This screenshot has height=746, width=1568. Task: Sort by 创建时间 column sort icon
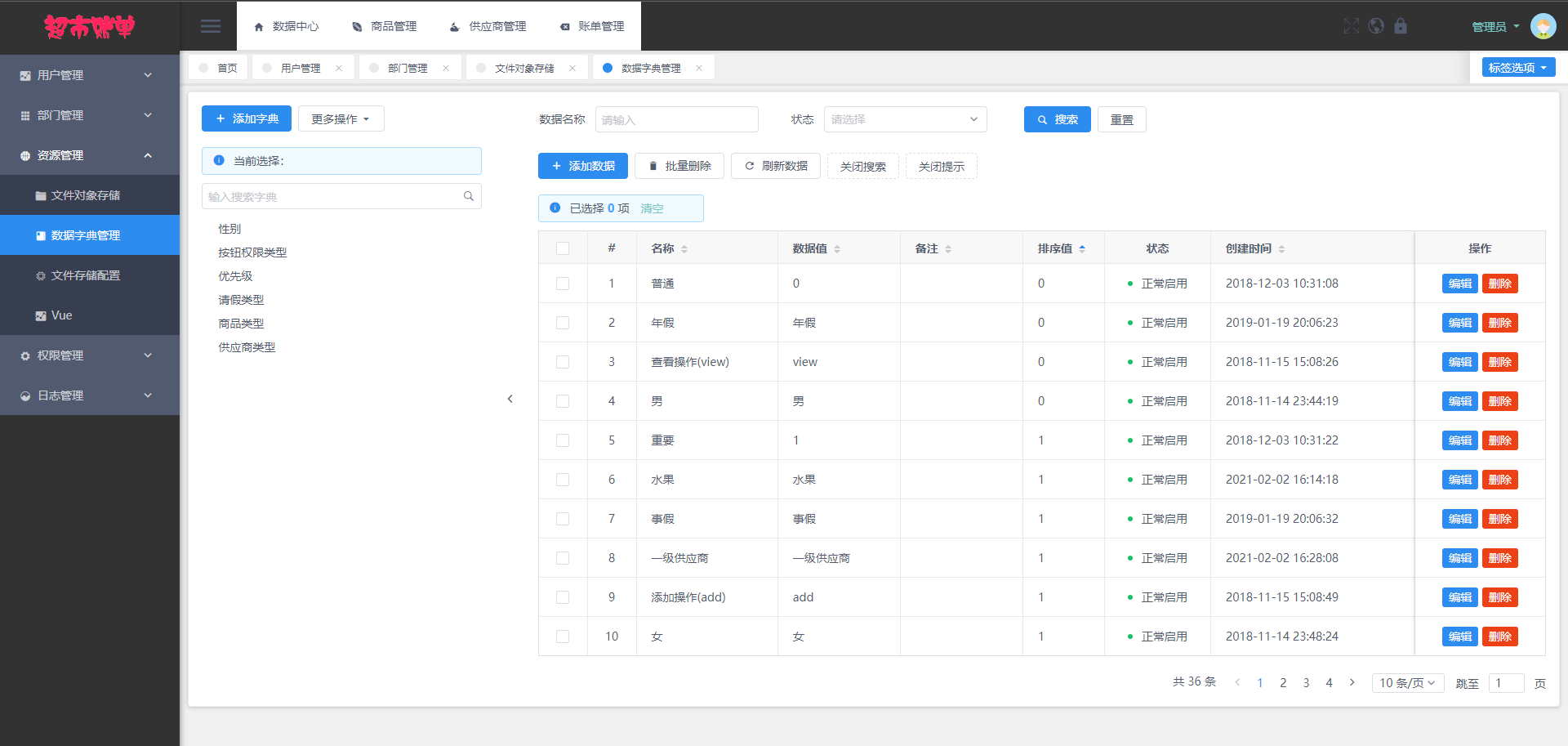[1281, 249]
